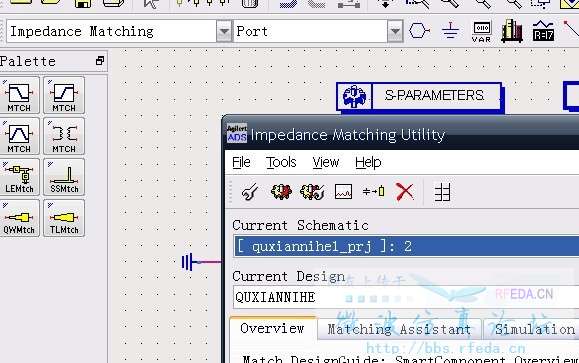Undock the Palette panel with the float button
Screen dimensions: 579x363
click(x=100, y=61)
